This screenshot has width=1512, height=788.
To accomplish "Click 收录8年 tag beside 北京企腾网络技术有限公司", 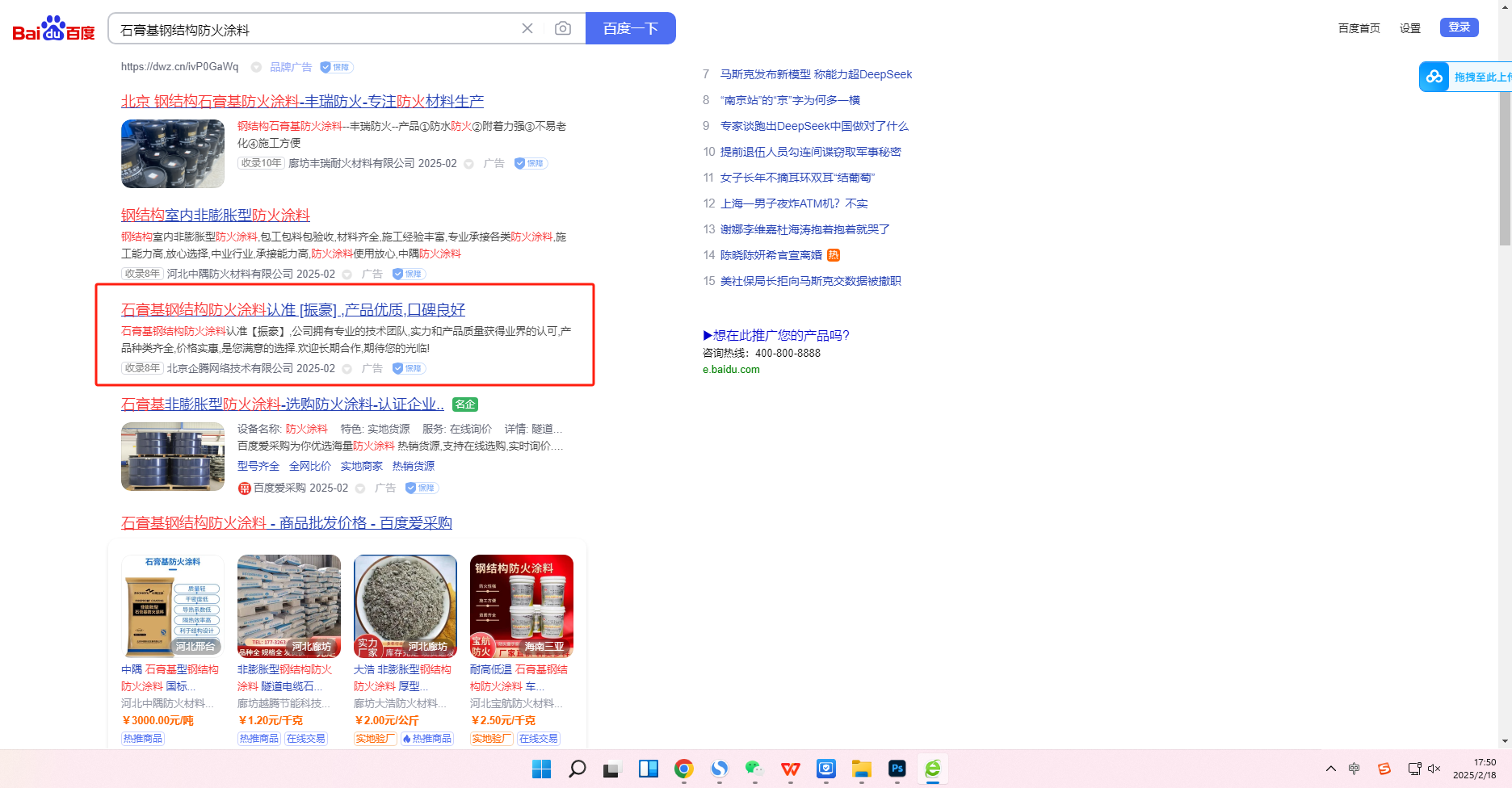I will click(142, 368).
